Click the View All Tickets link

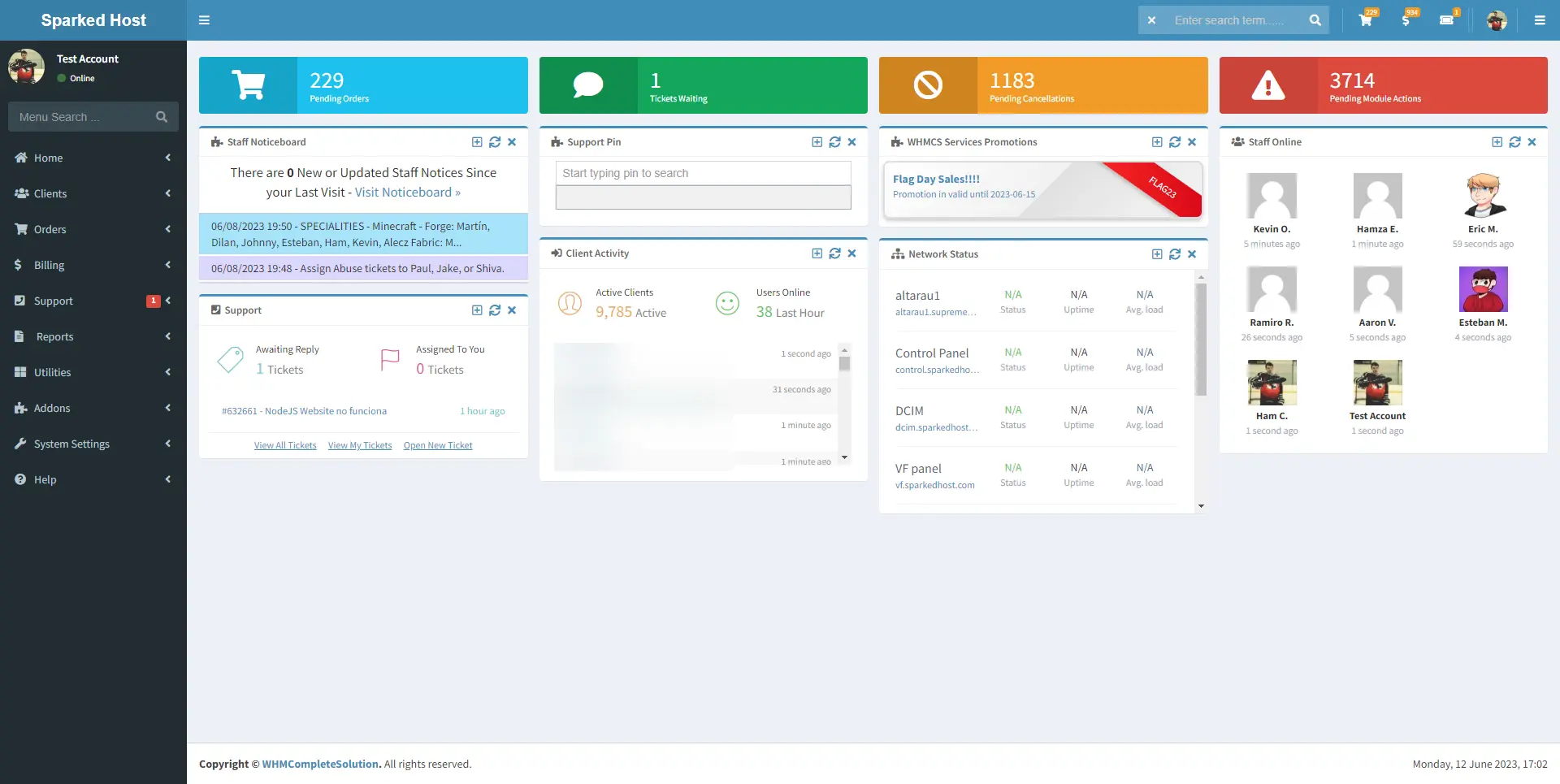click(285, 445)
